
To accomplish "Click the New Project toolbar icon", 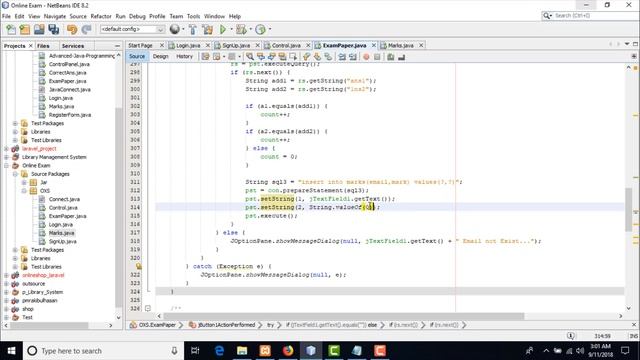I will [x=25, y=29].
